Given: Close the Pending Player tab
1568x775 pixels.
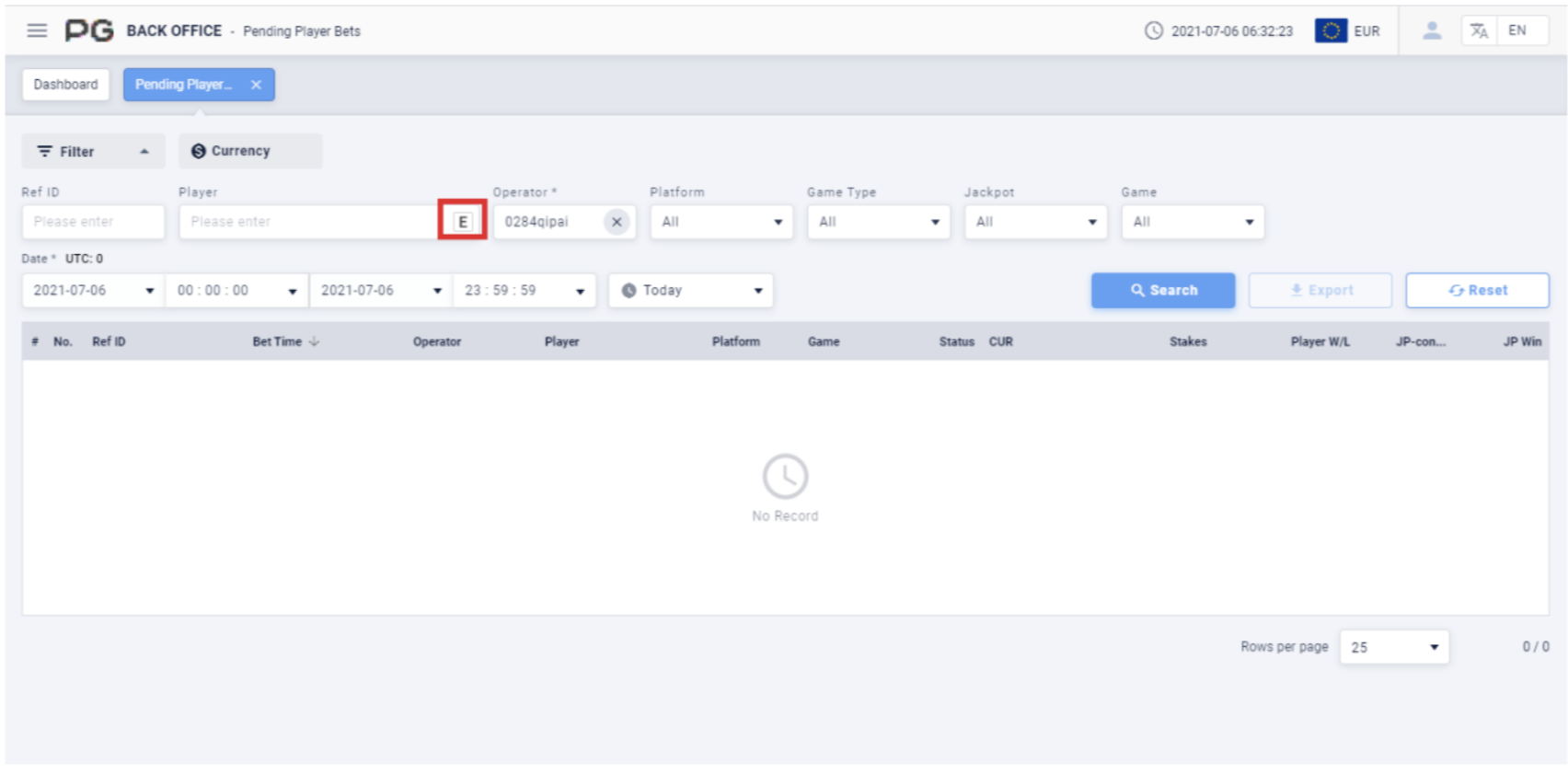Looking at the screenshot, I should [x=256, y=85].
